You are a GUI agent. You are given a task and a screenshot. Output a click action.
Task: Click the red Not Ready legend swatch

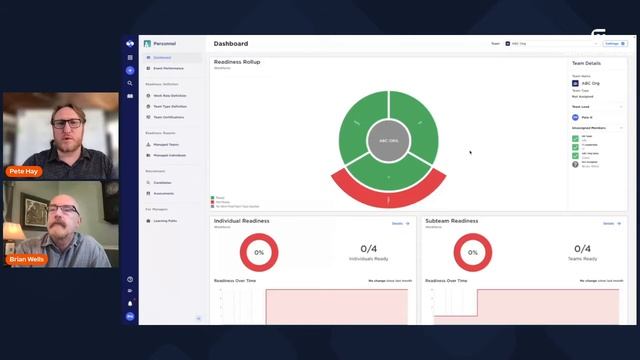pyautogui.click(x=213, y=202)
